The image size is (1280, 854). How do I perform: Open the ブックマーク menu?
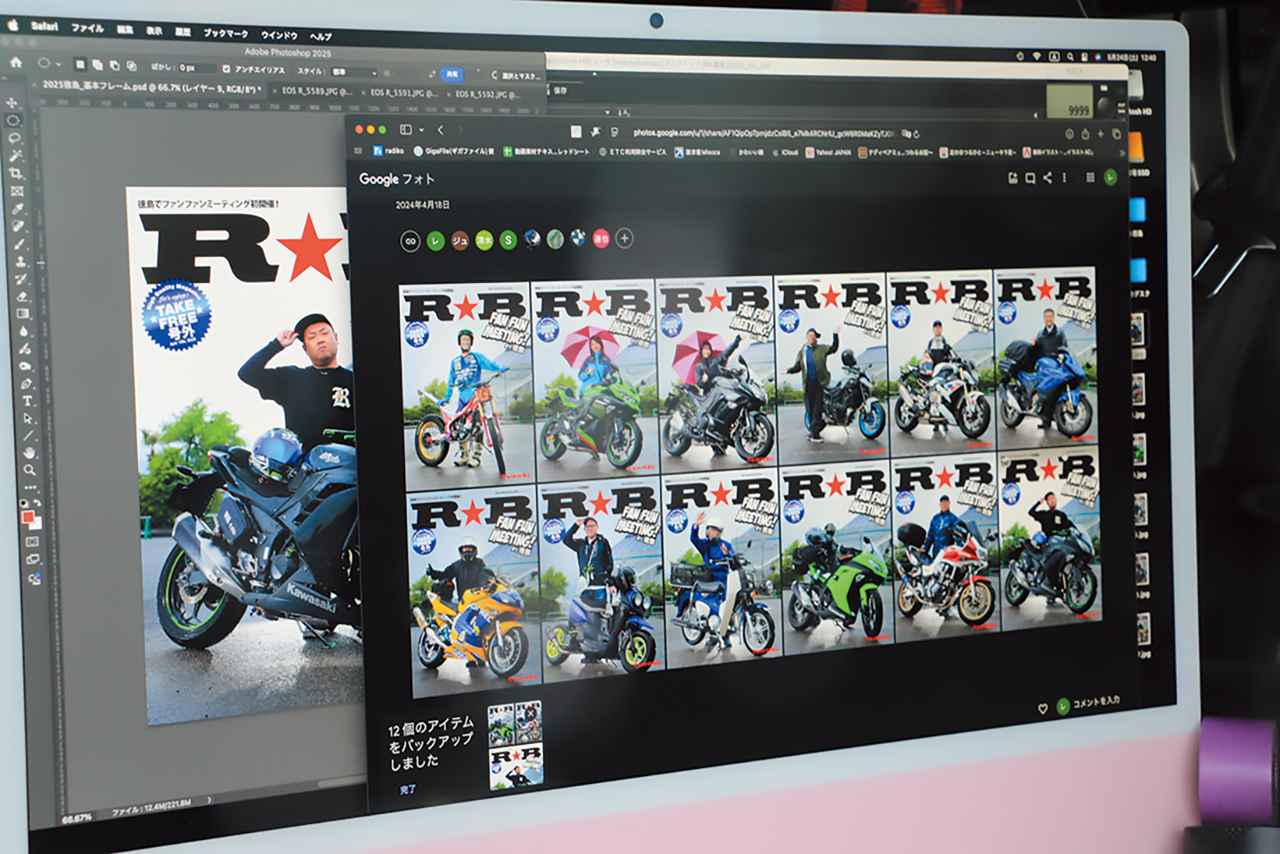point(226,32)
